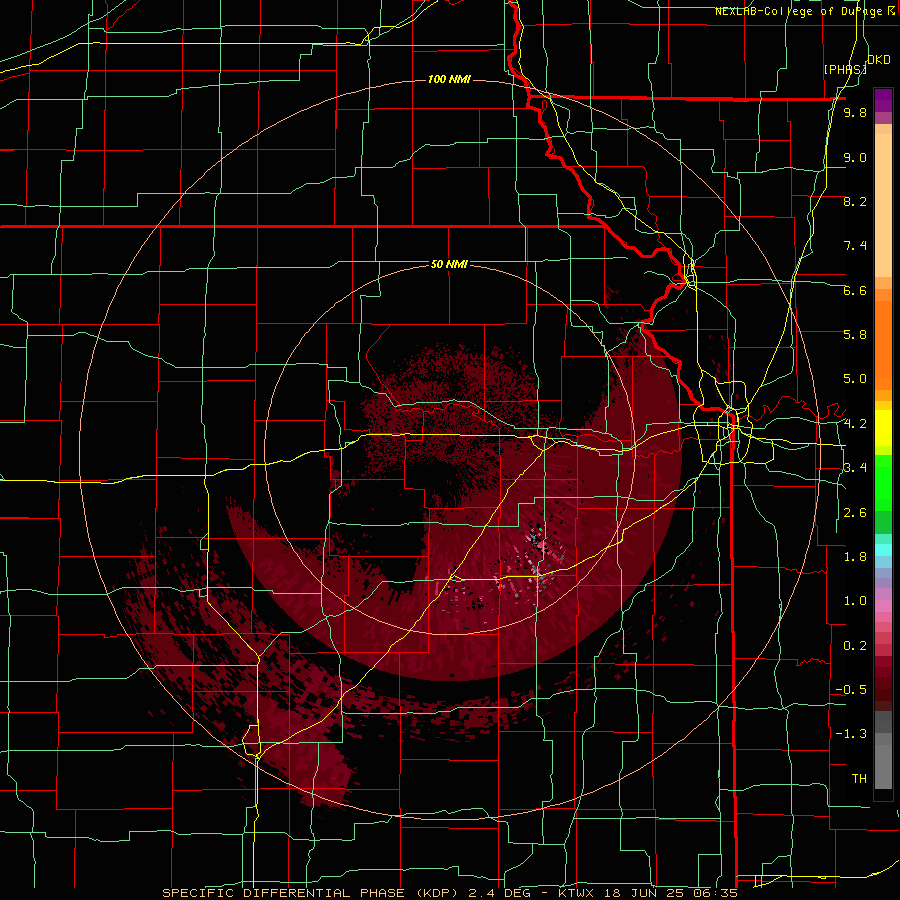Viewport: 900px width, 900px height.
Task: Click the "8.2" color scale value
Action: 855,201
